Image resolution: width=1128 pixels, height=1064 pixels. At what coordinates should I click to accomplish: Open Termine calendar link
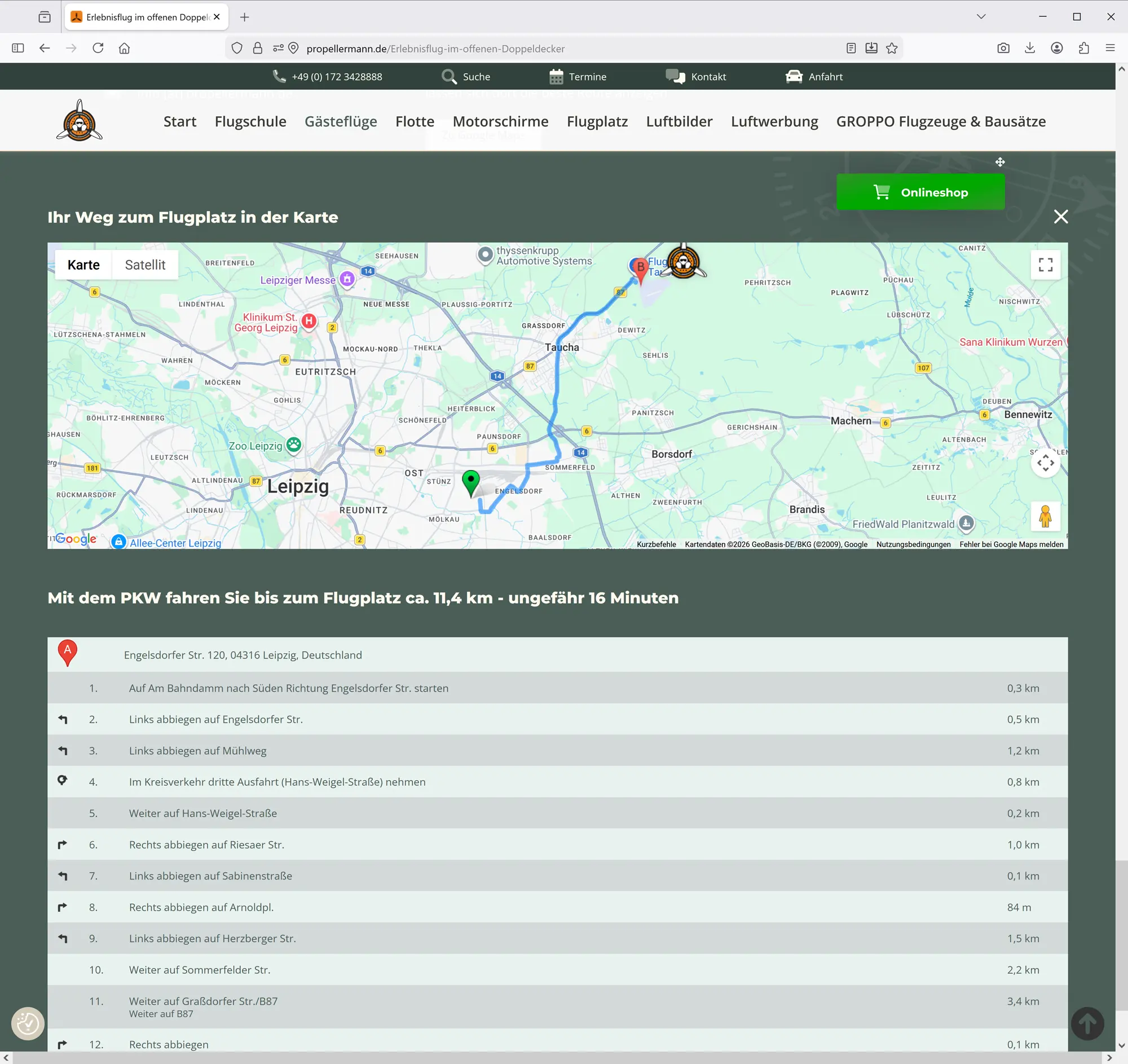click(x=578, y=77)
